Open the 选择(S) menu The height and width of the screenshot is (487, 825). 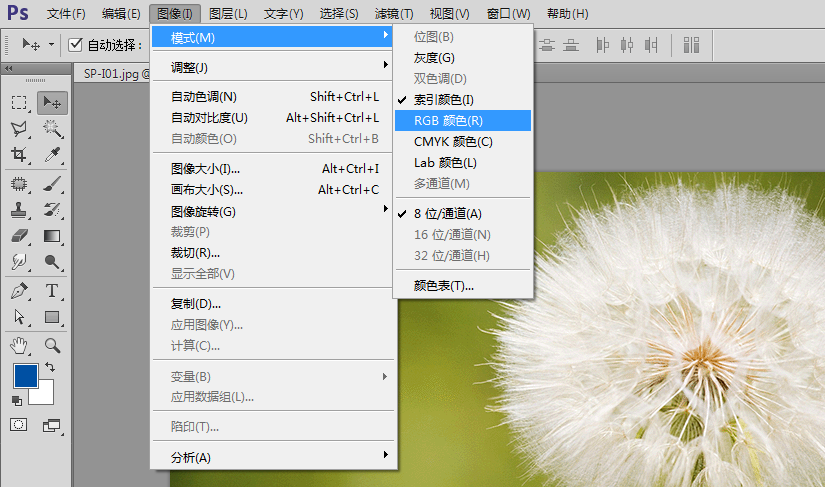[x=339, y=14]
